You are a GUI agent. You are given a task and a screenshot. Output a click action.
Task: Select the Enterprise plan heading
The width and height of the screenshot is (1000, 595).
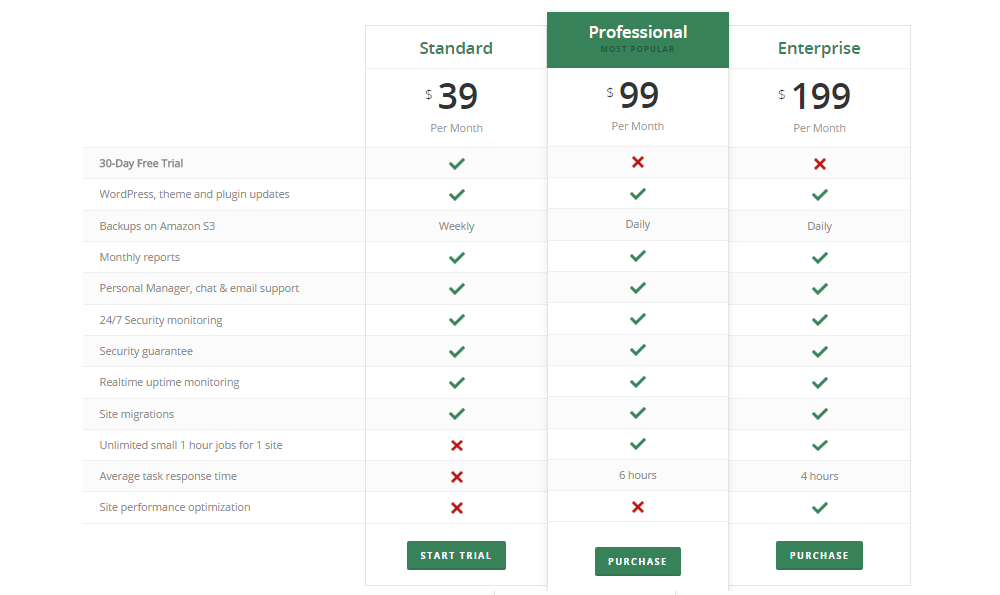819,48
